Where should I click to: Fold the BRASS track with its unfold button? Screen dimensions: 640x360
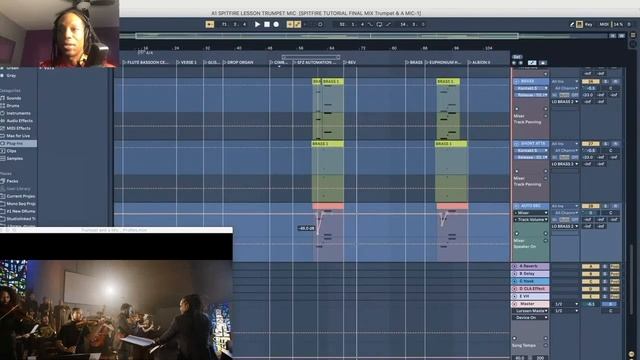pyautogui.click(x=516, y=82)
